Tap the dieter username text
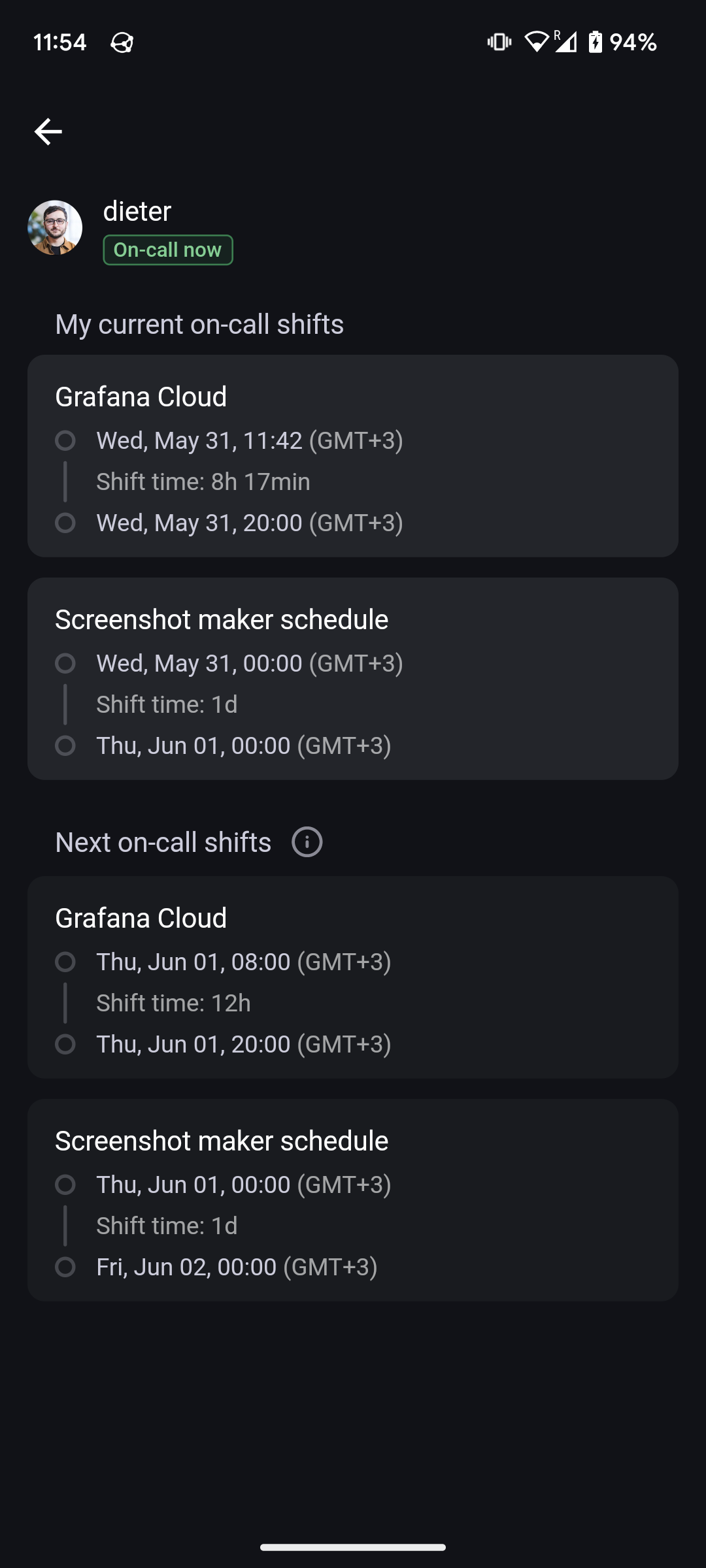706x1568 pixels. [x=137, y=211]
